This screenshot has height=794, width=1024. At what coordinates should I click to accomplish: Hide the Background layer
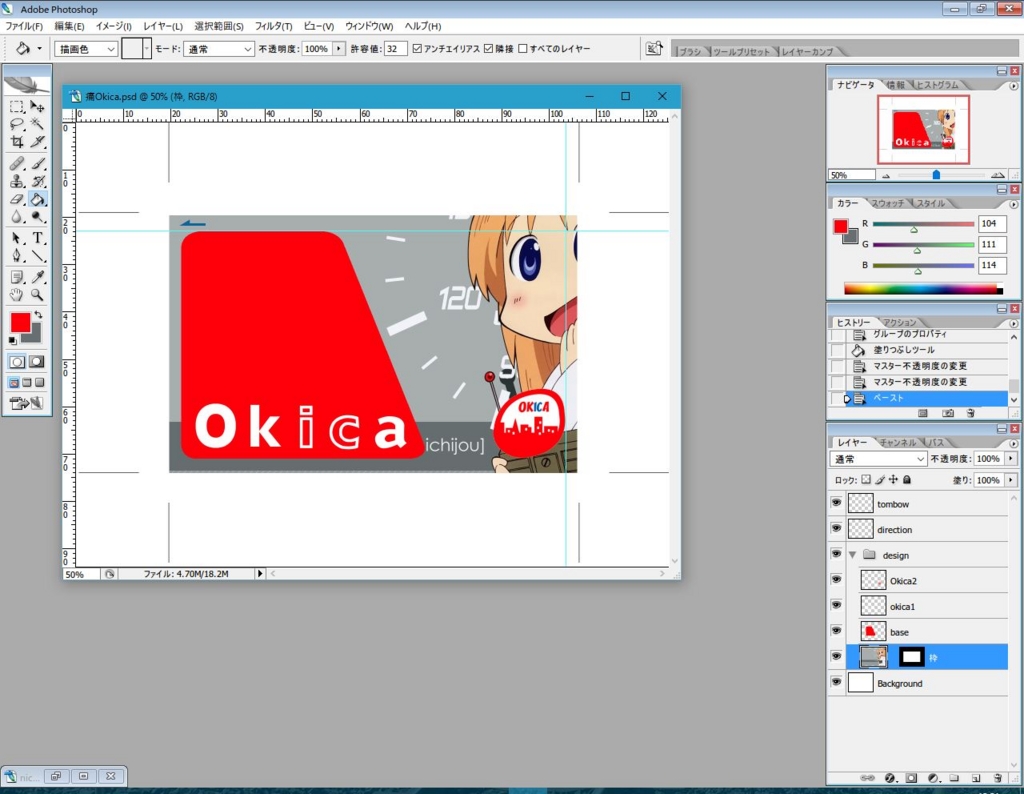pos(836,682)
